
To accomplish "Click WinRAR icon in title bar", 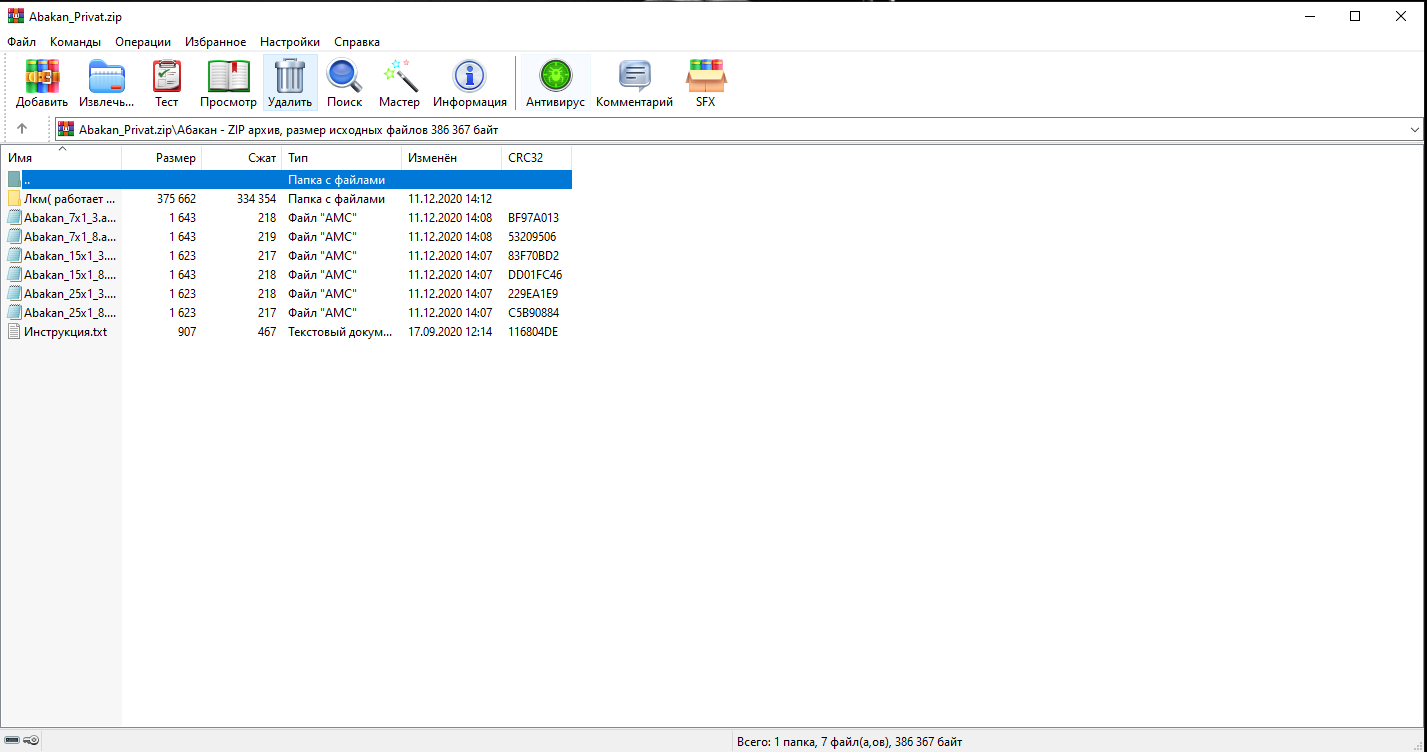I will click(x=15, y=16).
